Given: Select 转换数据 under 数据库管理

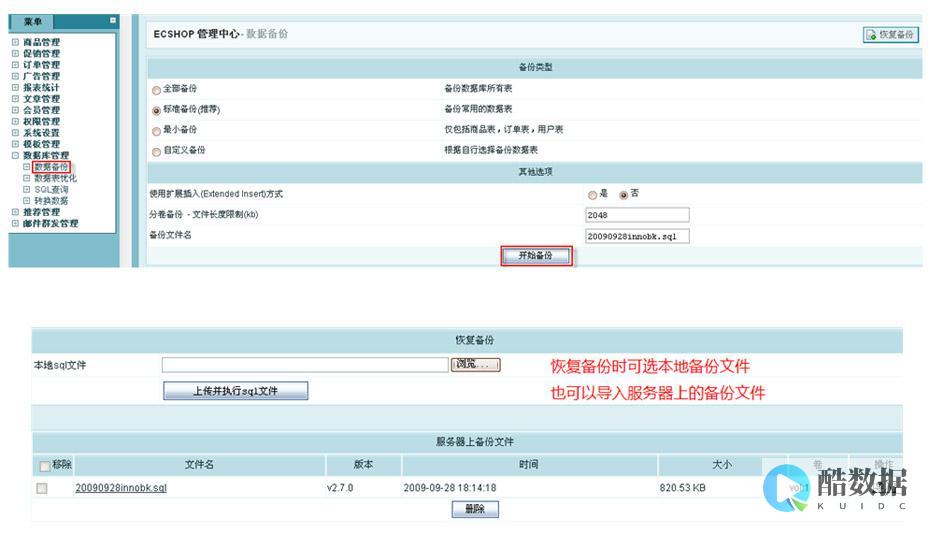Looking at the screenshot, I should click(x=51, y=201).
